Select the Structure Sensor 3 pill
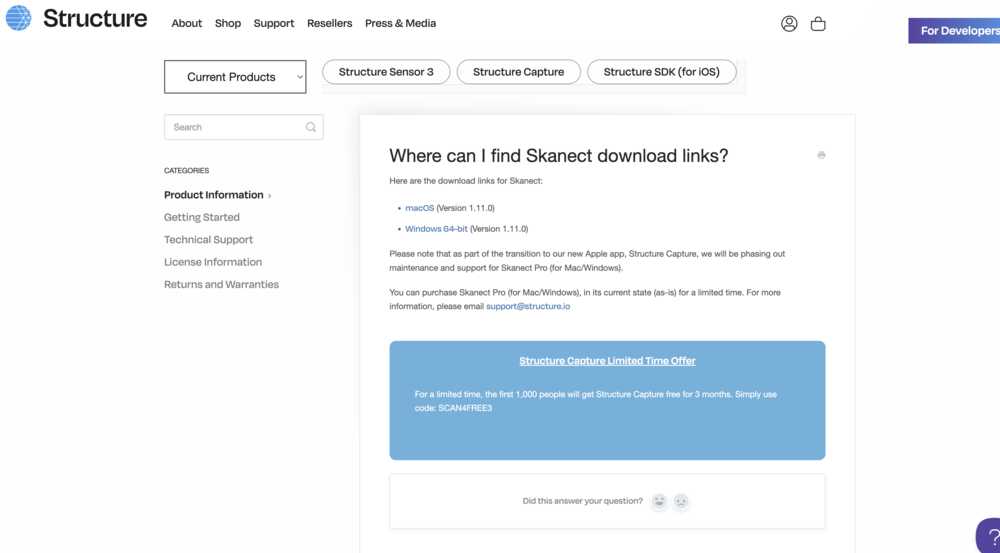Screen dimensions: 1000x553 pos(386,72)
